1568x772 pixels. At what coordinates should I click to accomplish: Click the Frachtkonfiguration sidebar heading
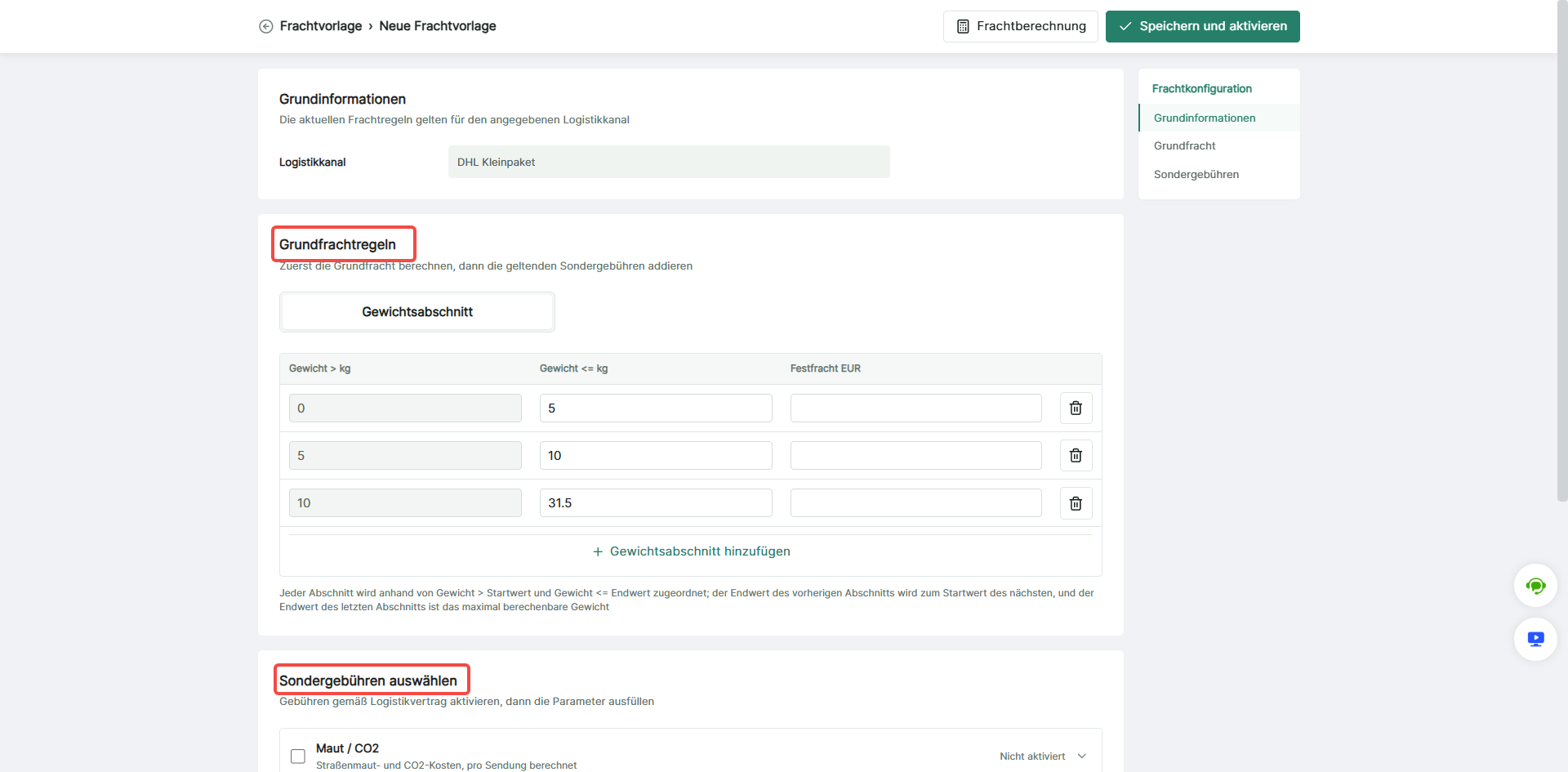(1201, 88)
